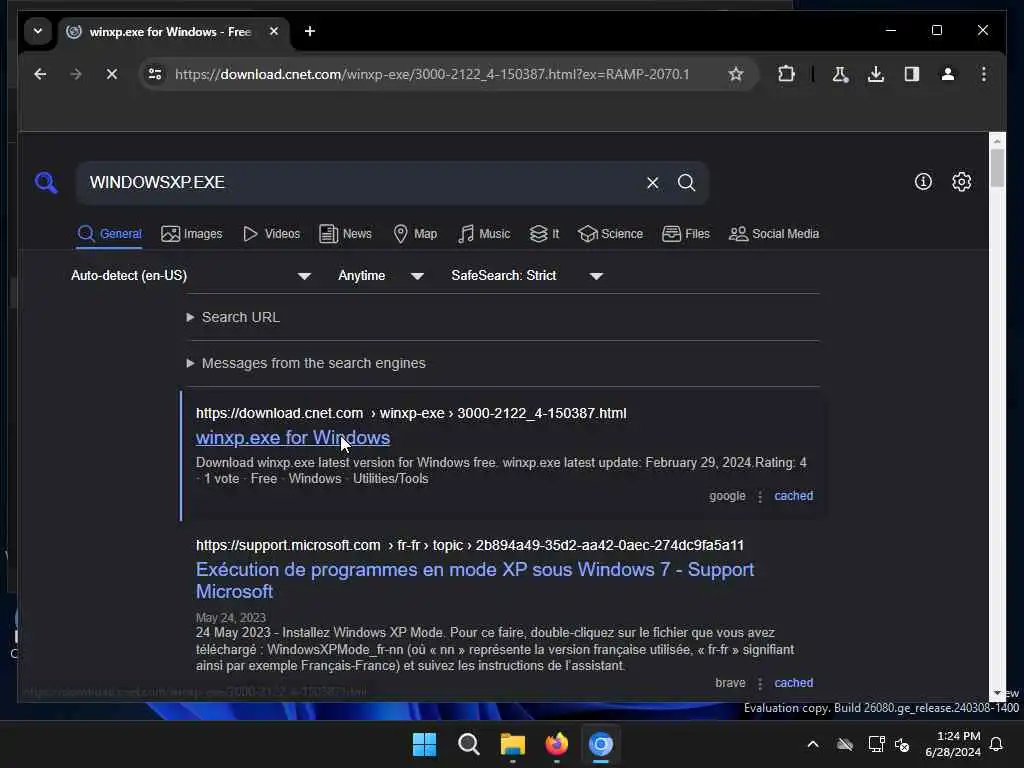The image size is (1024, 768).
Task: Open the browser three-dot menu
Action: point(984,74)
